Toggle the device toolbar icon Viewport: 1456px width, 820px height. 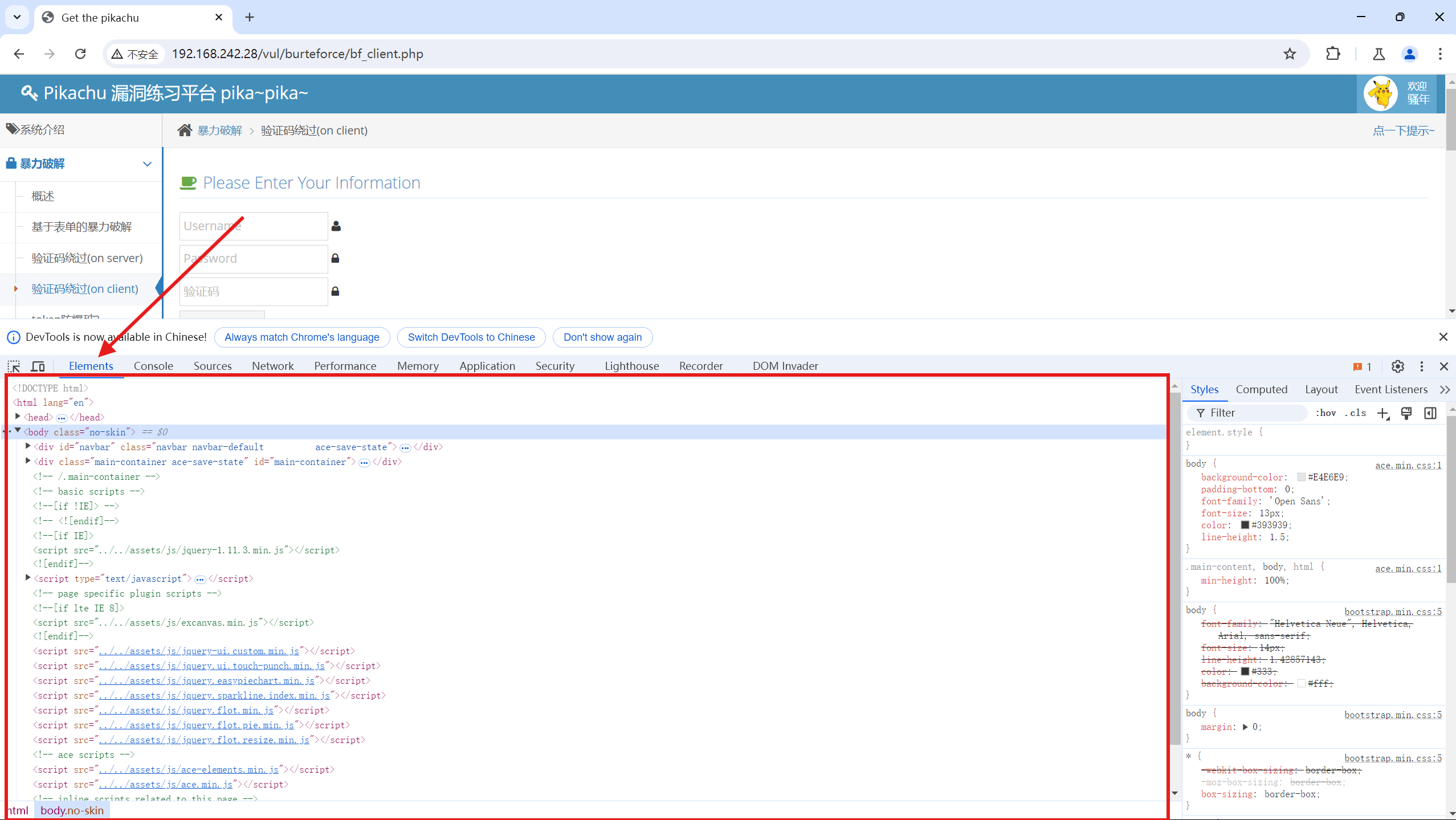[x=38, y=366]
